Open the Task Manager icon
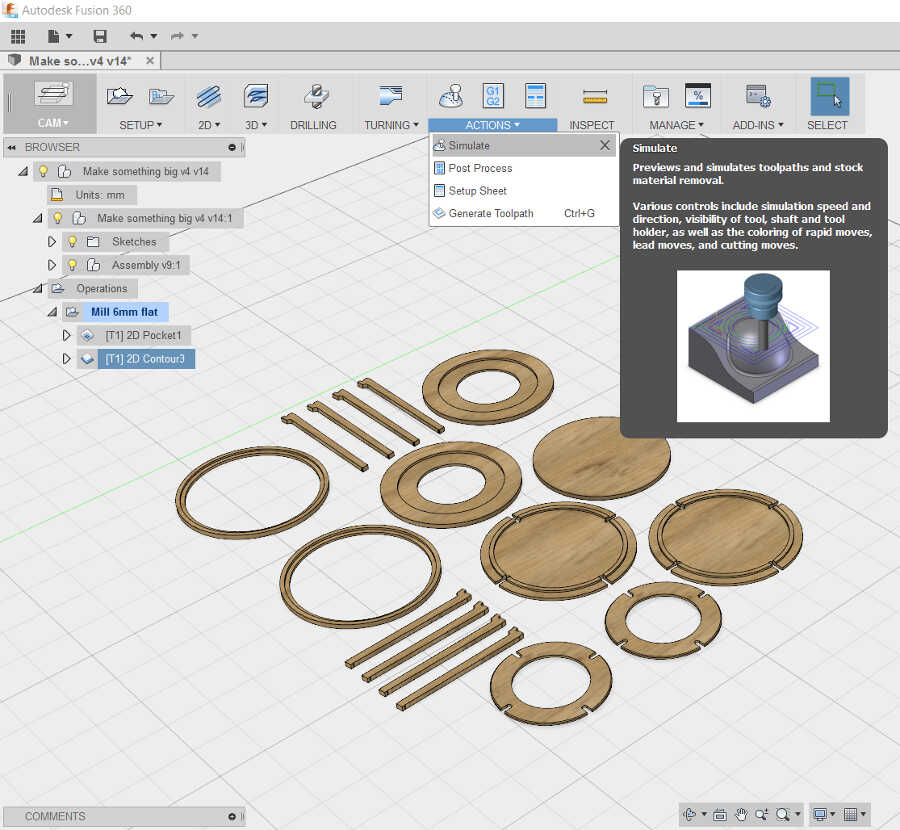 tap(698, 96)
